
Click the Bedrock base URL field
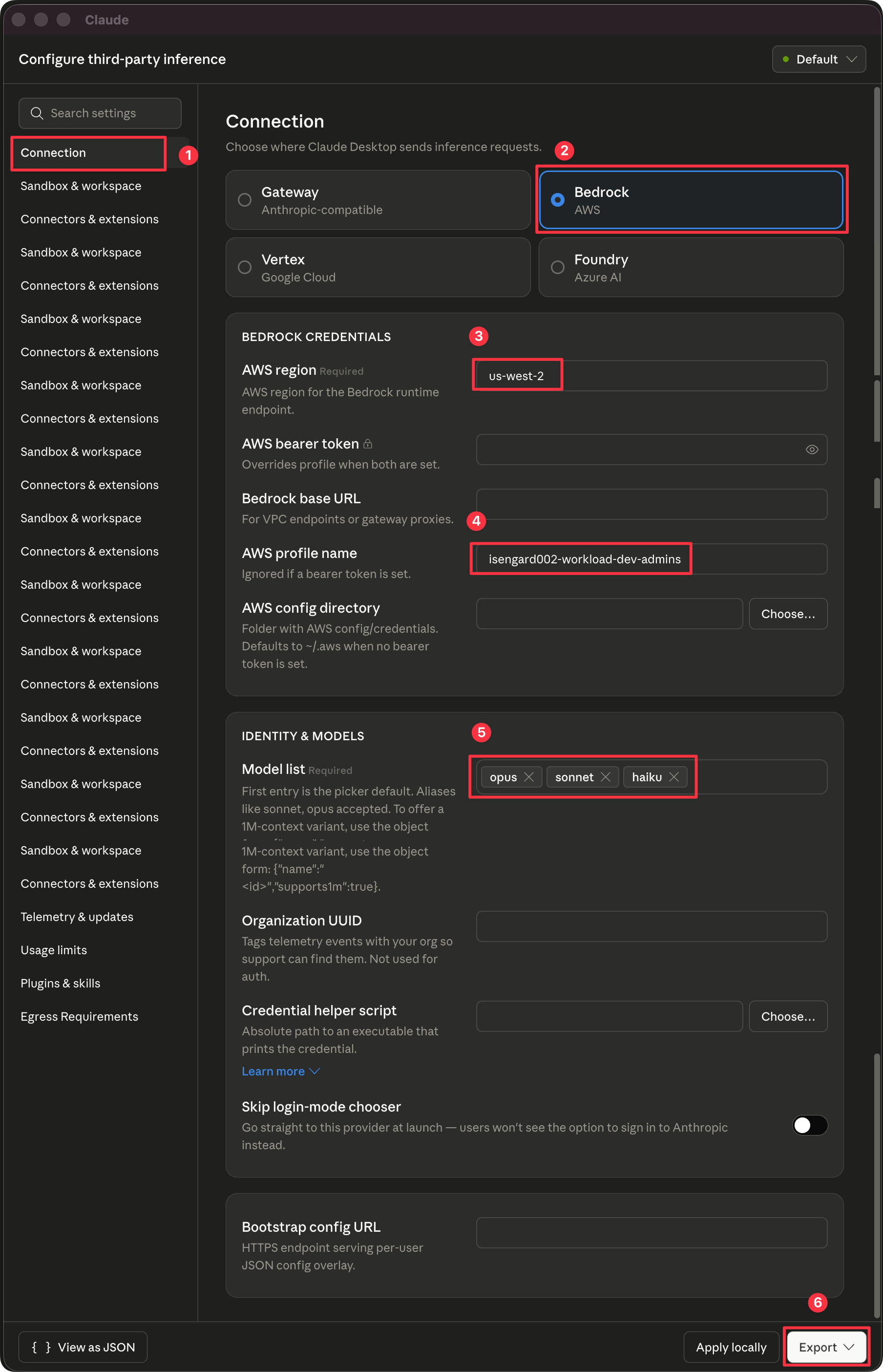click(652, 504)
